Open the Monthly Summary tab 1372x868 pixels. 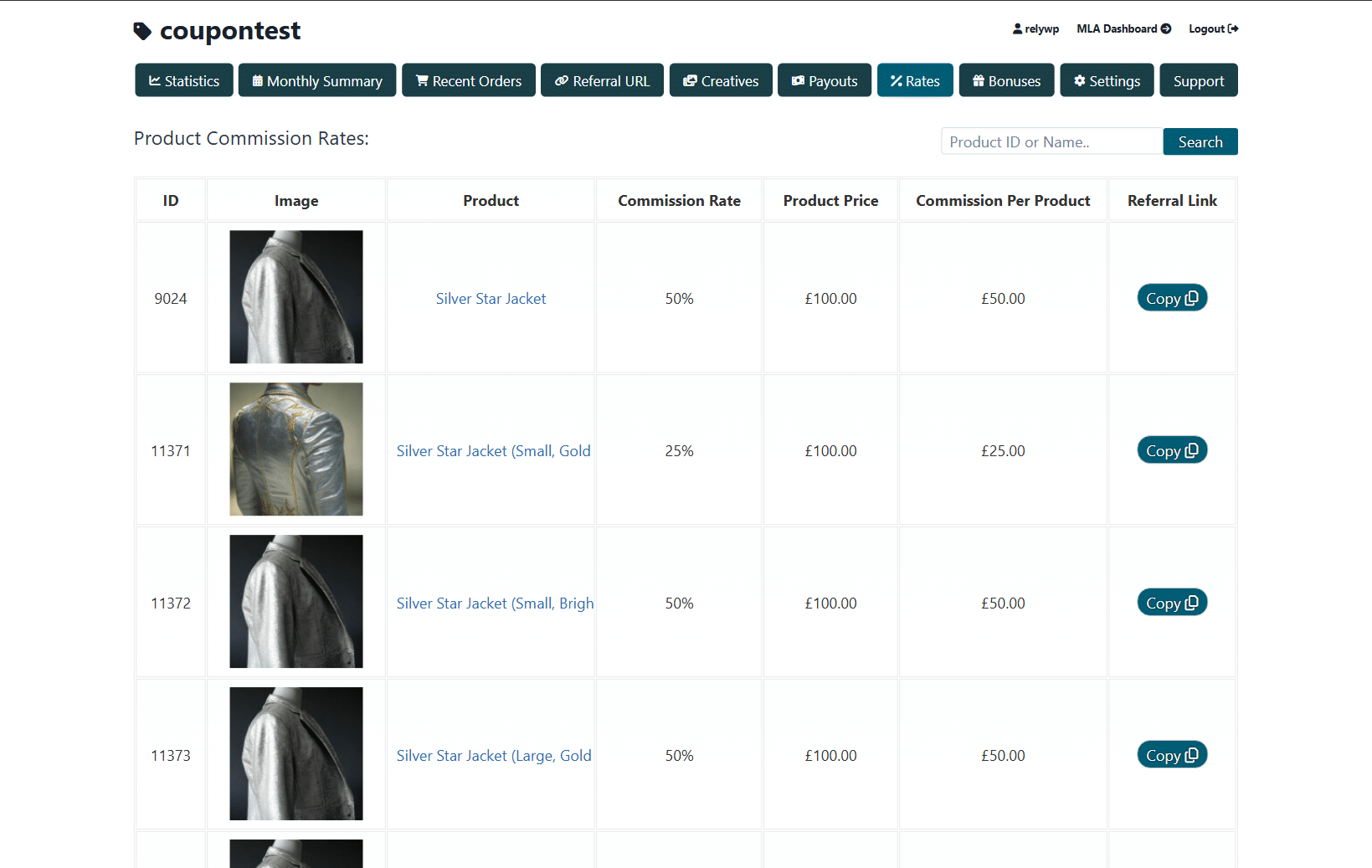coord(317,80)
